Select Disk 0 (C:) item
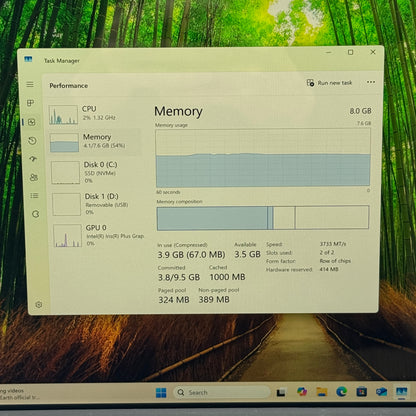Screen dimensions: 416x416 (x=96, y=172)
